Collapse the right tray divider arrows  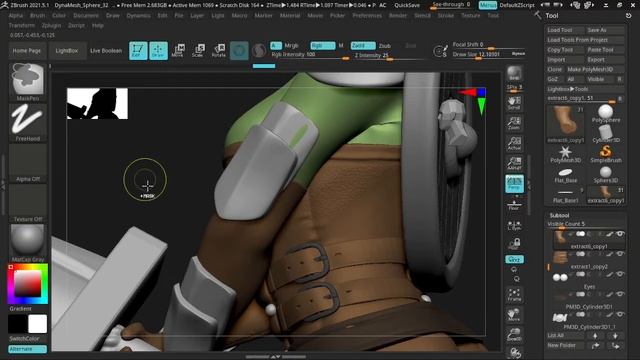click(529, 186)
